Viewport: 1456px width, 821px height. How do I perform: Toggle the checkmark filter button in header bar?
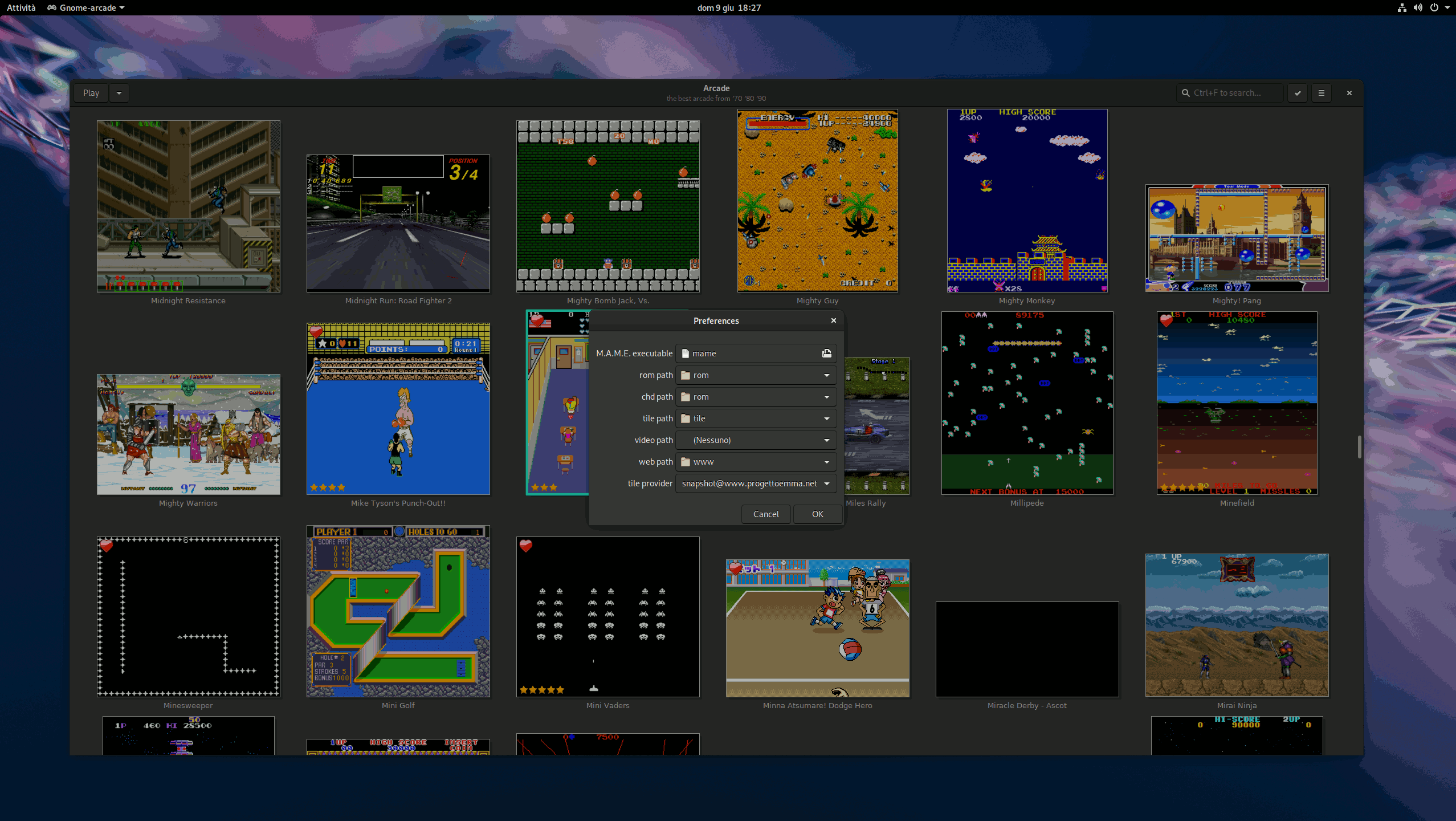(1298, 93)
